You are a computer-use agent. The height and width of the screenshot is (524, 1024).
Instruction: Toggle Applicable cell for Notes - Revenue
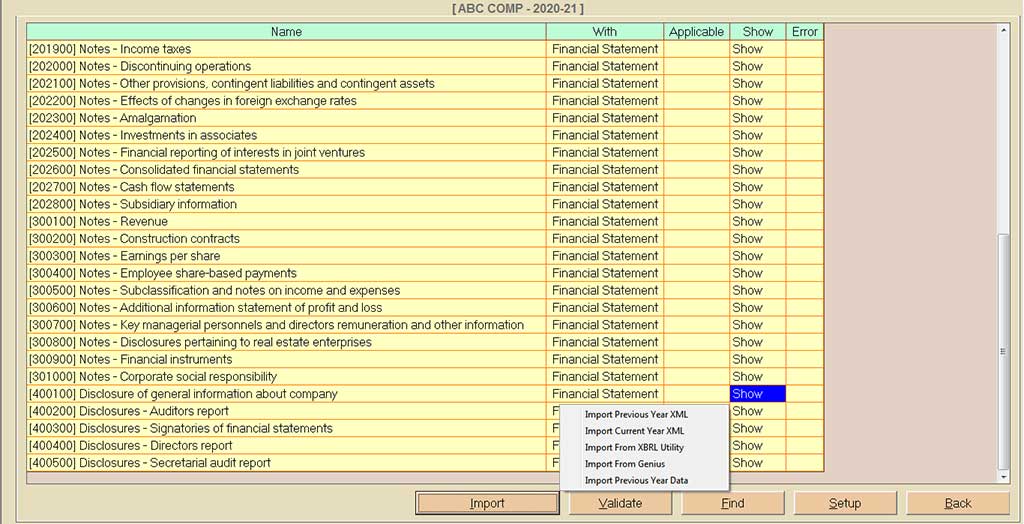click(696, 222)
